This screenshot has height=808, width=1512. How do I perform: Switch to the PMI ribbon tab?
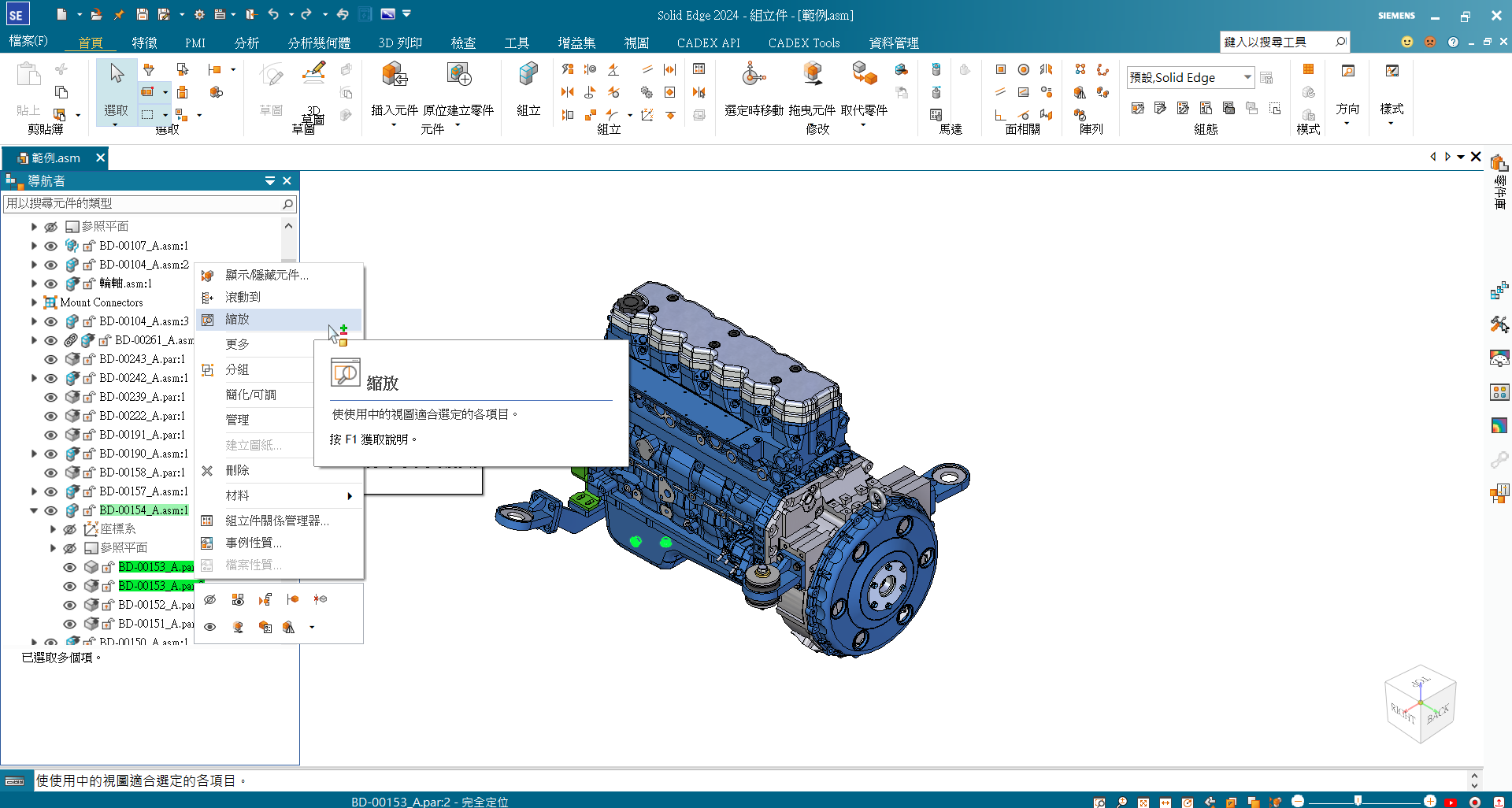point(195,43)
